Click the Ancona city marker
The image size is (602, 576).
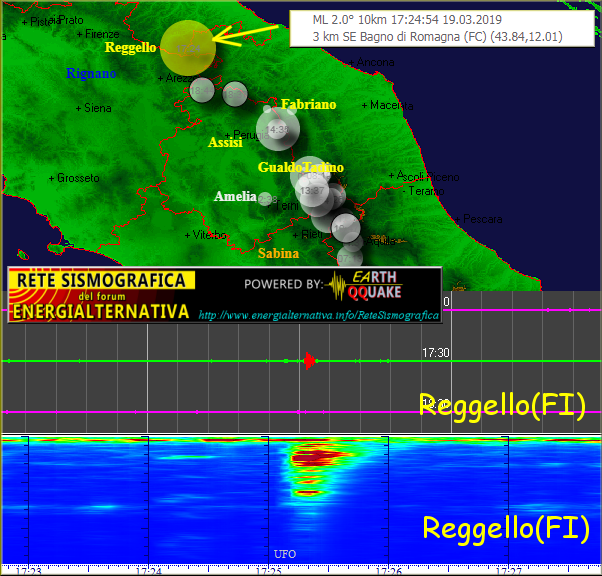[x=372, y=62]
